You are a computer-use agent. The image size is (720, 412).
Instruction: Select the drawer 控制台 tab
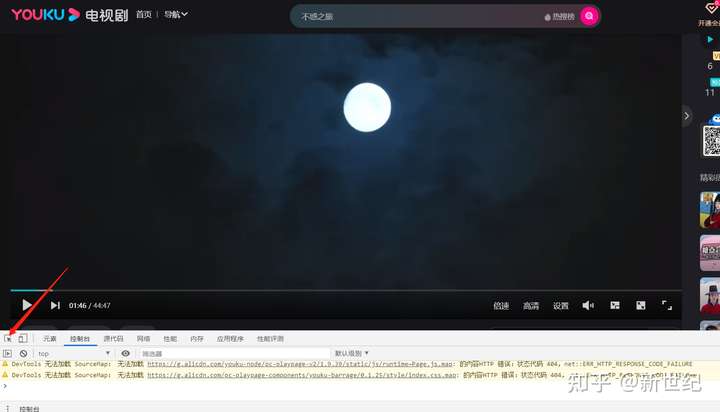coord(29,408)
